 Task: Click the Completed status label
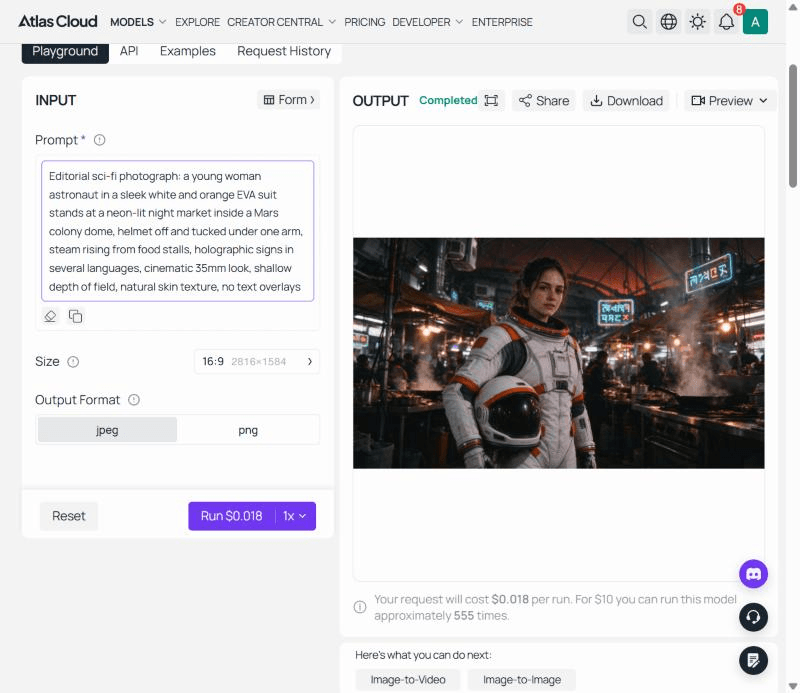(x=448, y=101)
